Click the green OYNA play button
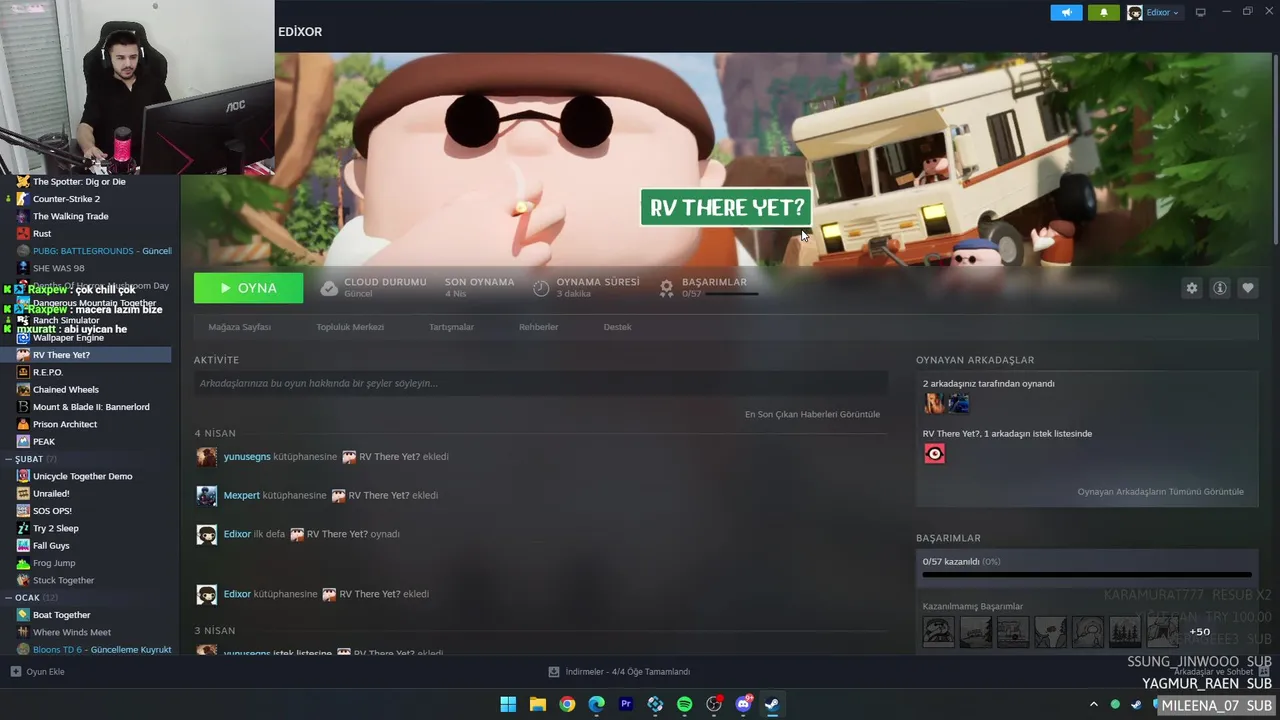The image size is (1280, 720). [248, 288]
